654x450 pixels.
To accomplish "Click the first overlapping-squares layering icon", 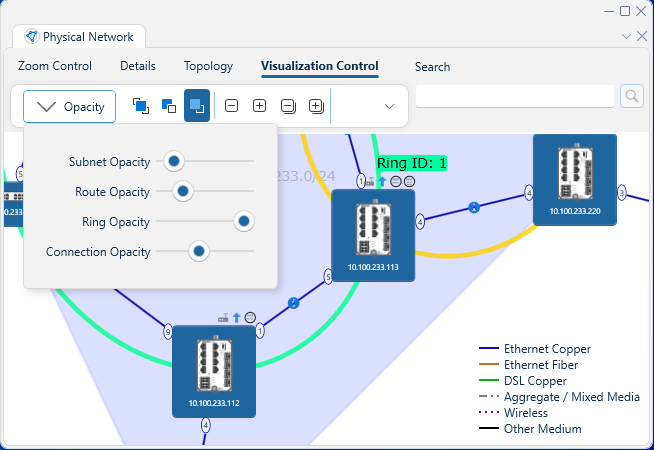I will (141, 106).
